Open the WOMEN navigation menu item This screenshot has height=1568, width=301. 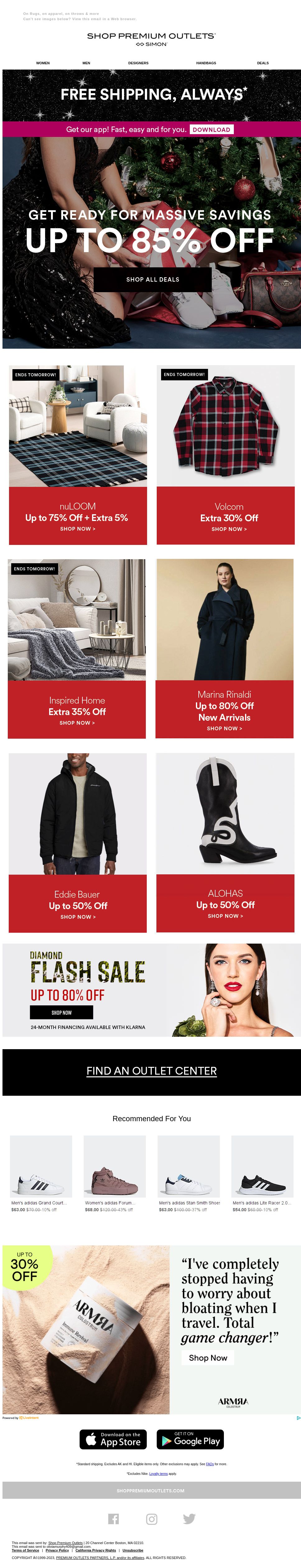43,63
